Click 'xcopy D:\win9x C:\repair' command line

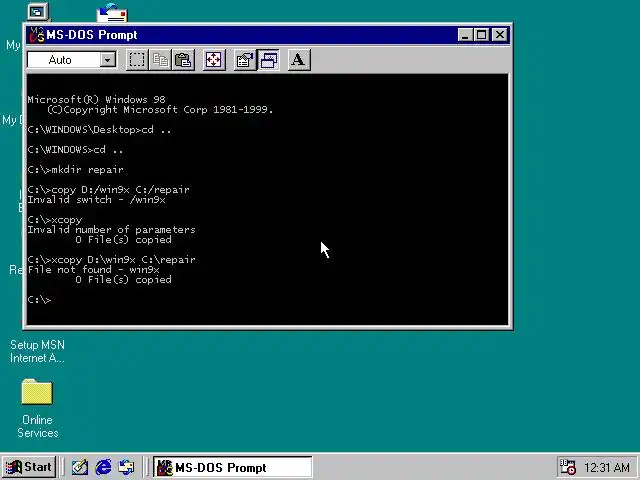coord(124,260)
